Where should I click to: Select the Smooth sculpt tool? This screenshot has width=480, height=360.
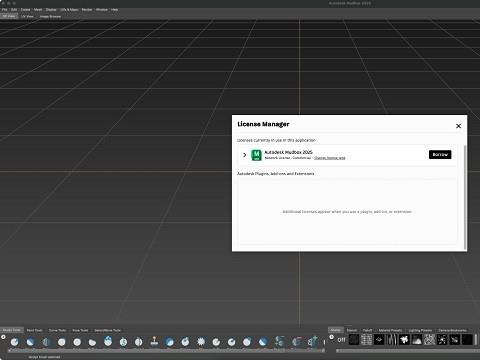click(30, 342)
